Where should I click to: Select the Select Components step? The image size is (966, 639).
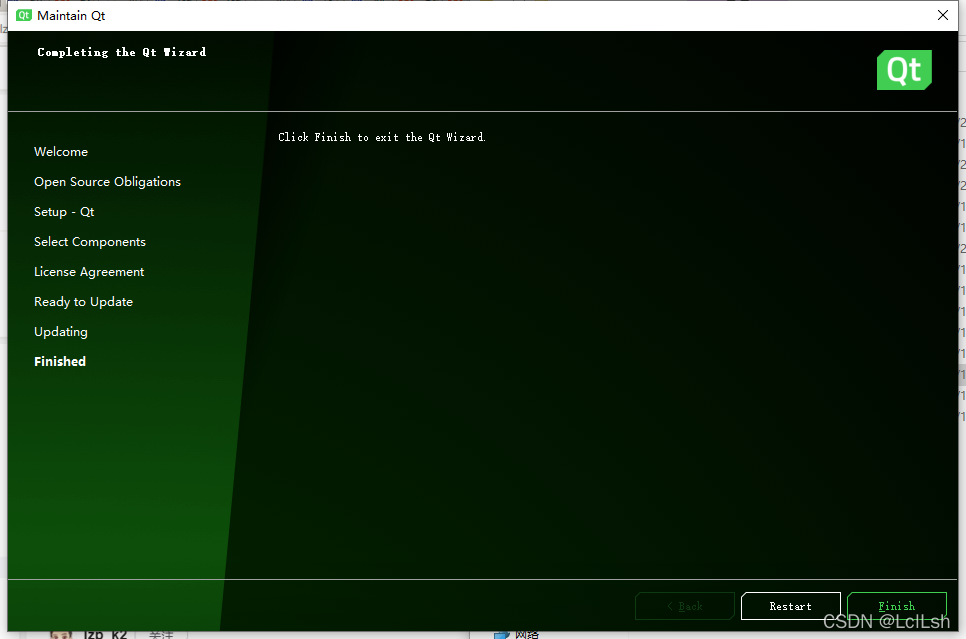[90, 242]
